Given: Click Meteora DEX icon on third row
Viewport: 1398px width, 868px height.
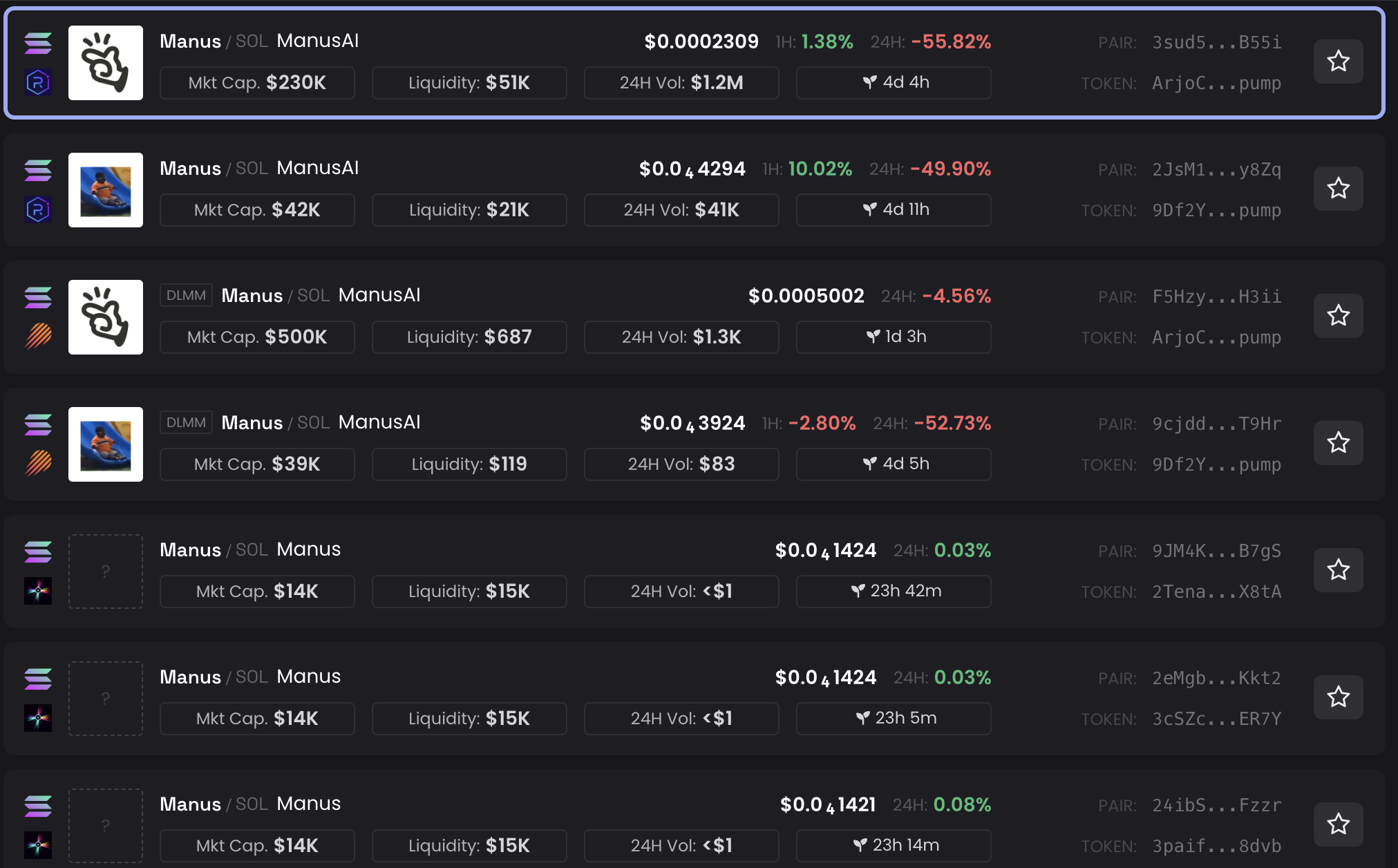Looking at the screenshot, I should 38,337.
